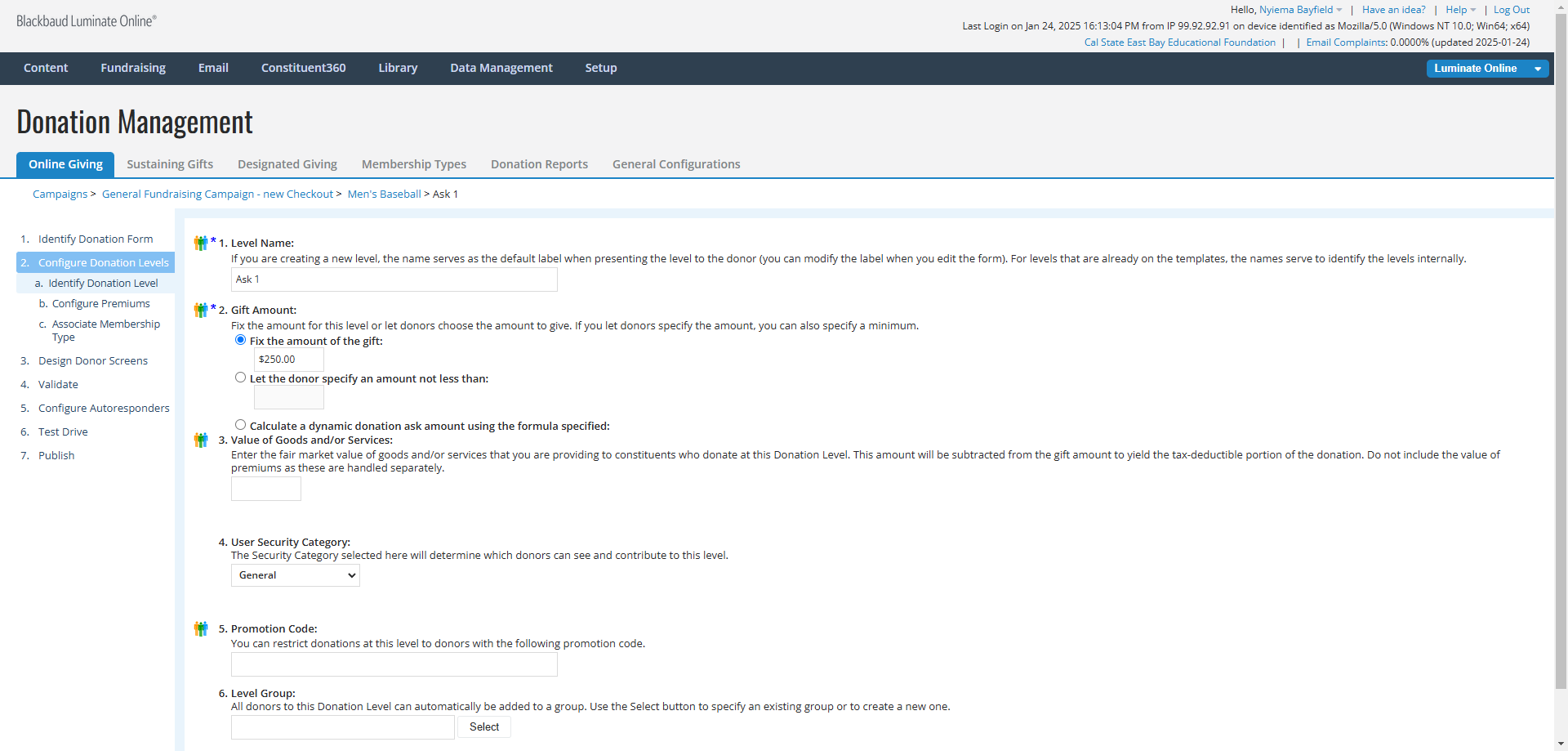Click the people icon next to Value of Goods
Viewport: 1568px width, 751px height.
pyautogui.click(x=201, y=440)
